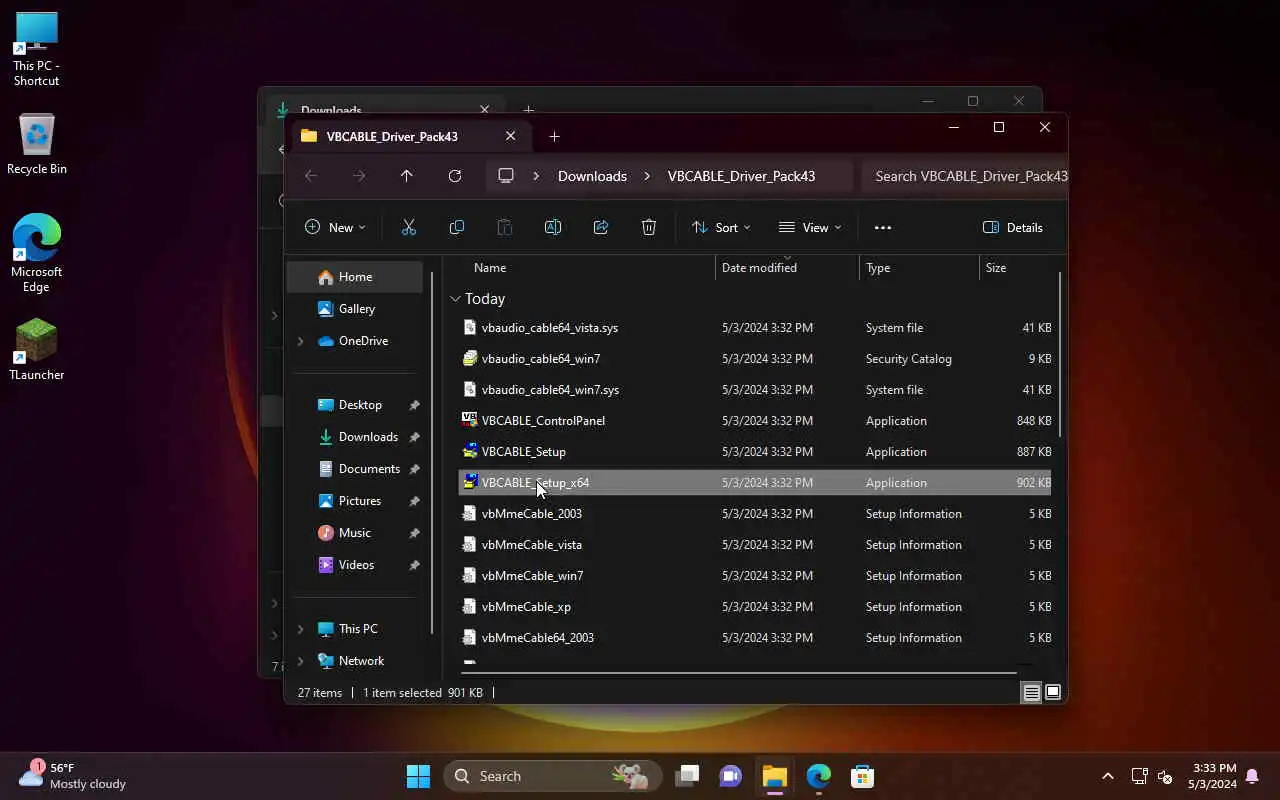1280x800 pixels.
Task: Click the taskbar Search box
Action: [552, 776]
